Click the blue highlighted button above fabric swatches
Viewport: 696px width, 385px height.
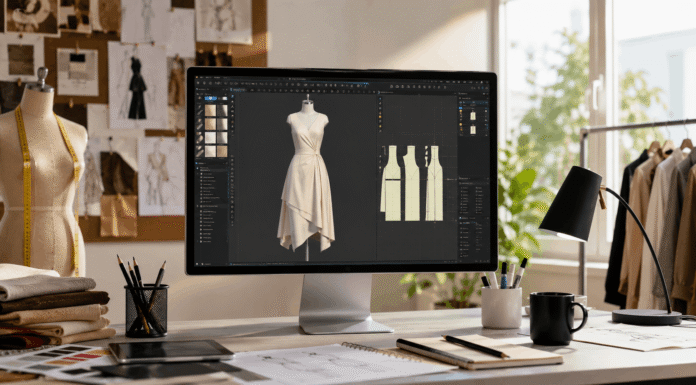(211, 98)
